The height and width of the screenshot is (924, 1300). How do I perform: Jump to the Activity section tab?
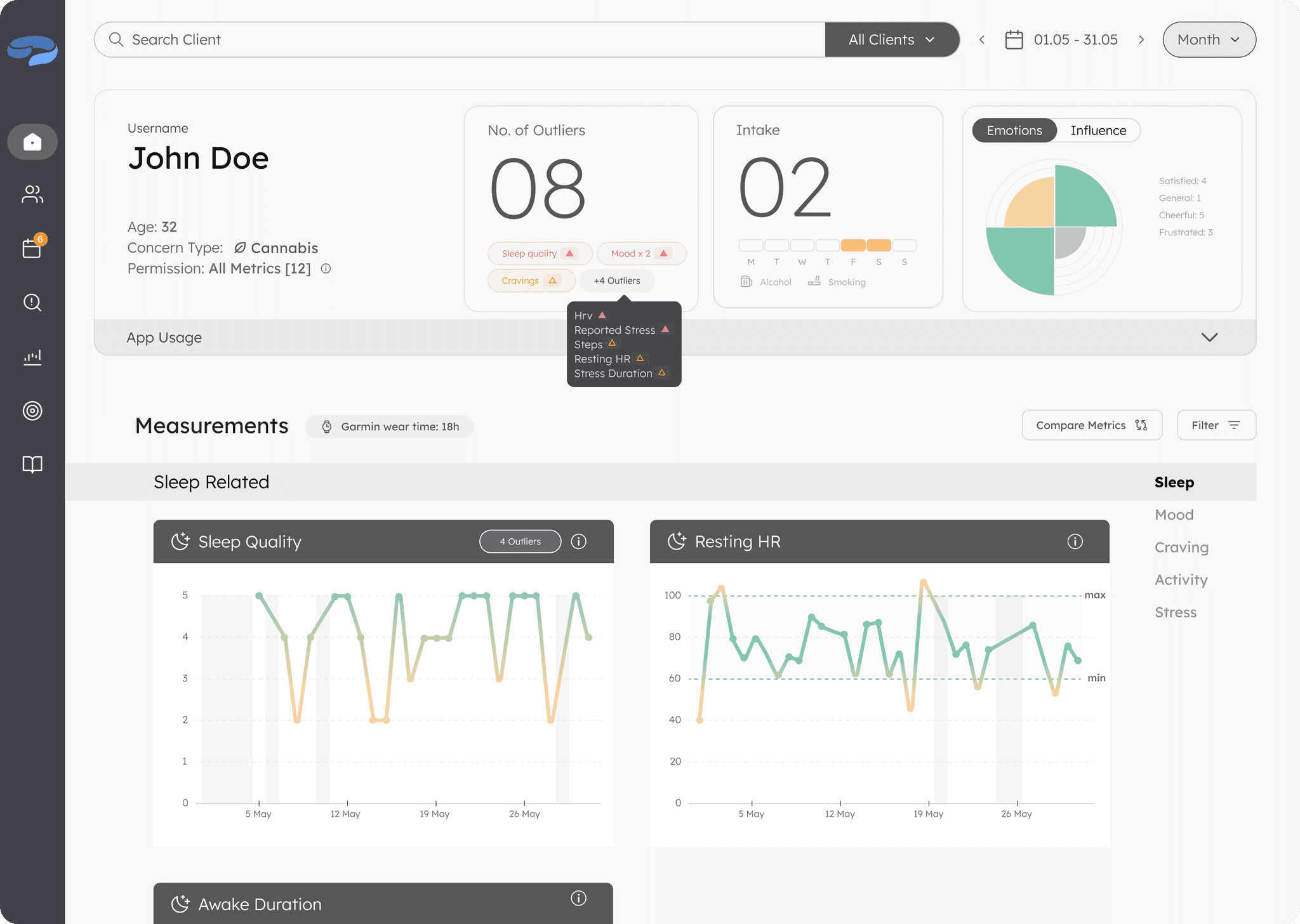point(1181,579)
